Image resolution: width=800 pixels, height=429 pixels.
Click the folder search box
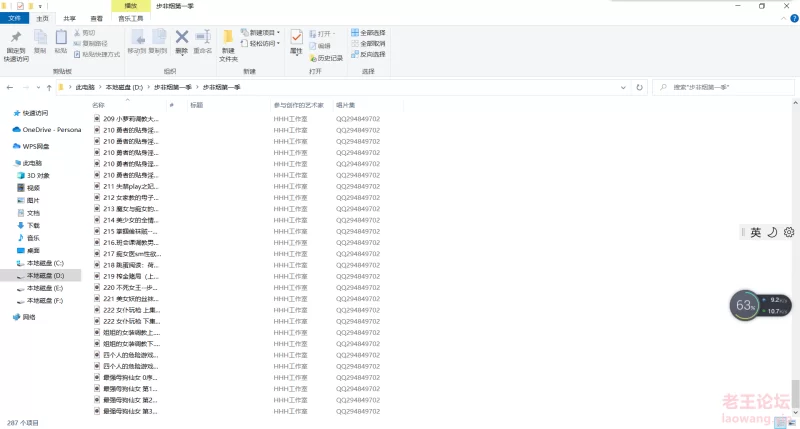click(x=723, y=87)
